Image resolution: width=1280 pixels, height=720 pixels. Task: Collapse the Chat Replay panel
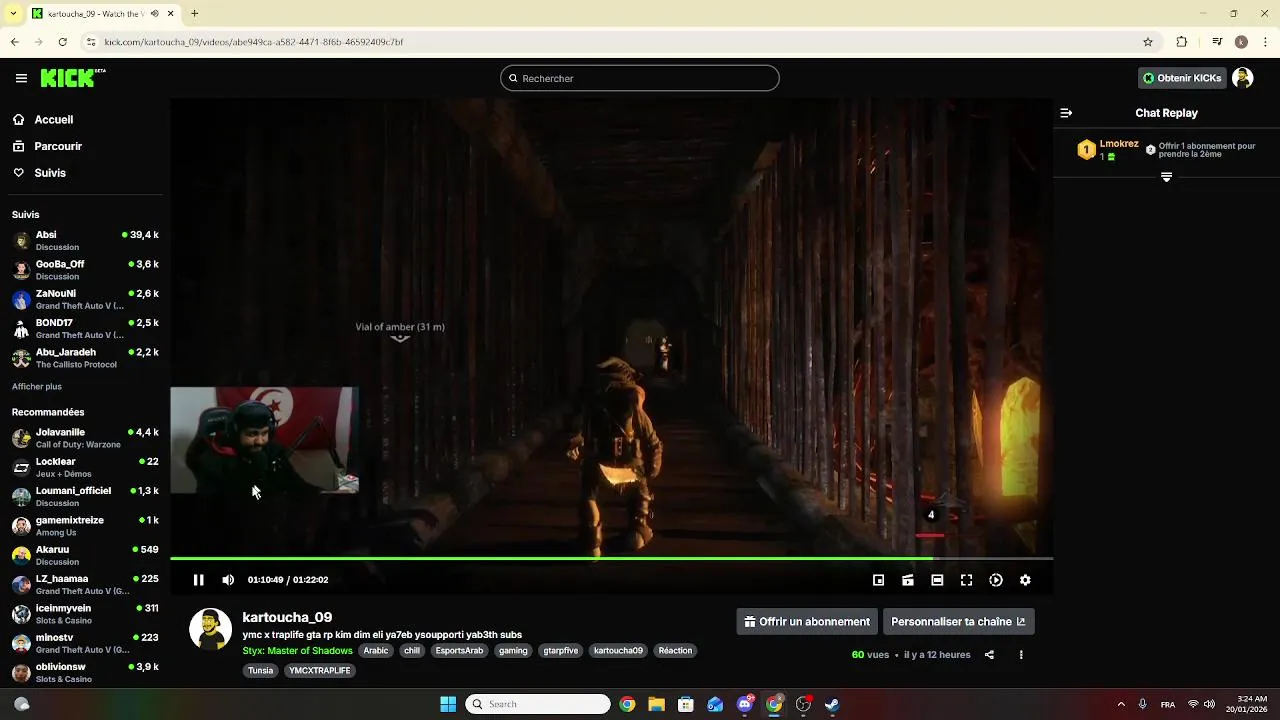[x=1066, y=113]
